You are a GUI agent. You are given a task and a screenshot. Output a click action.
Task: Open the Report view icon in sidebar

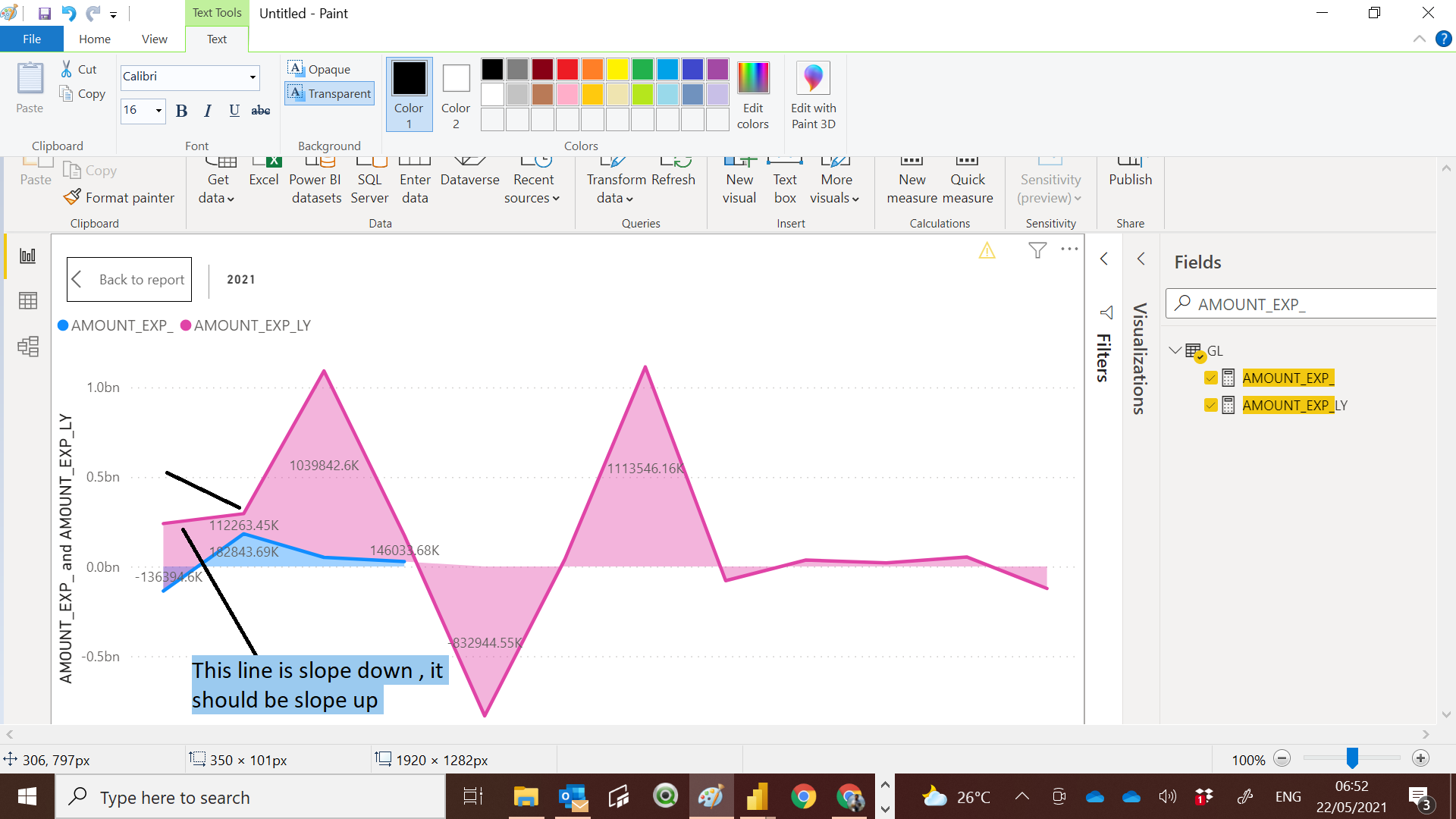coord(28,256)
